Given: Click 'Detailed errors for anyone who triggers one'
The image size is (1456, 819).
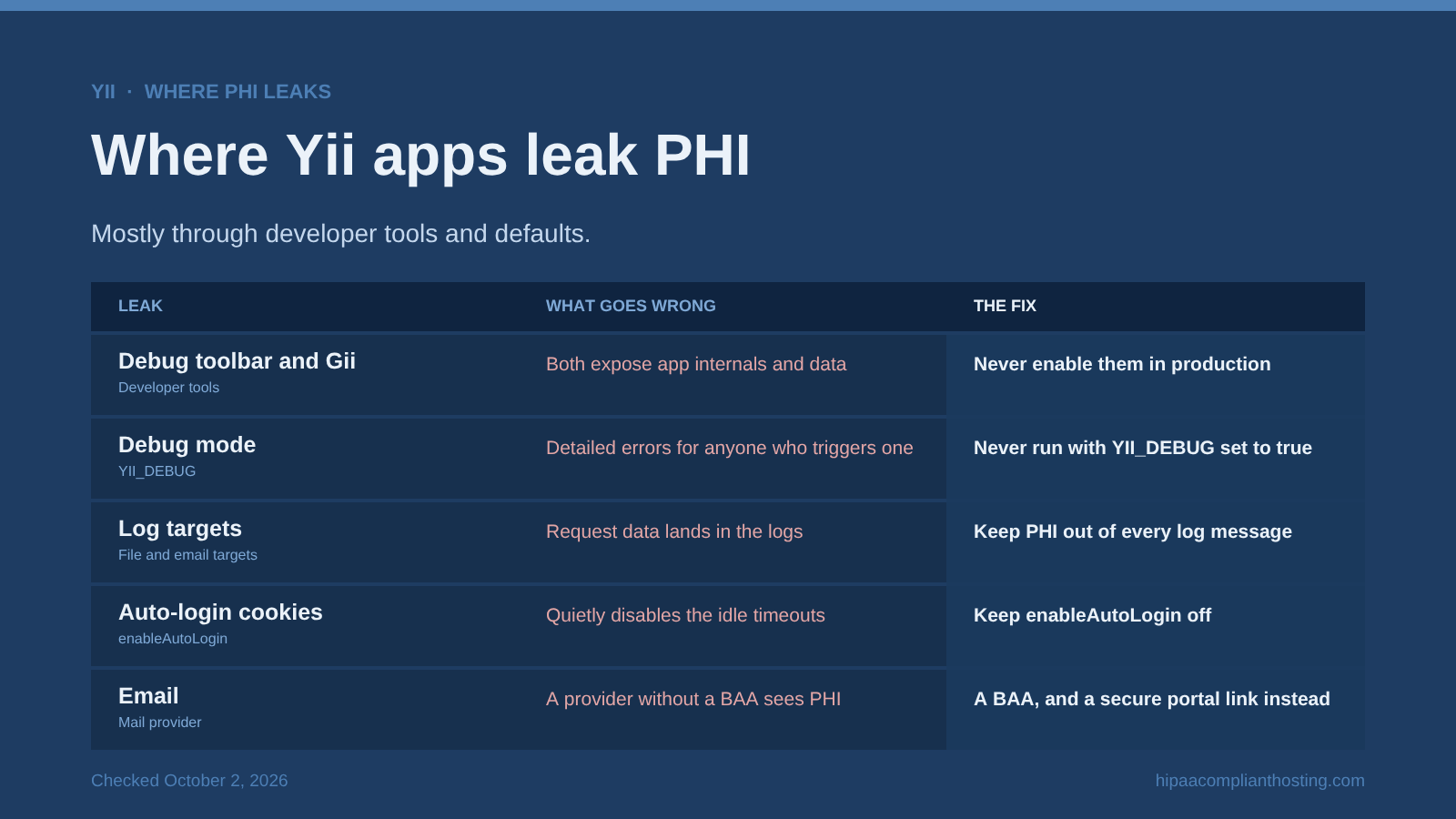Looking at the screenshot, I should [729, 448].
